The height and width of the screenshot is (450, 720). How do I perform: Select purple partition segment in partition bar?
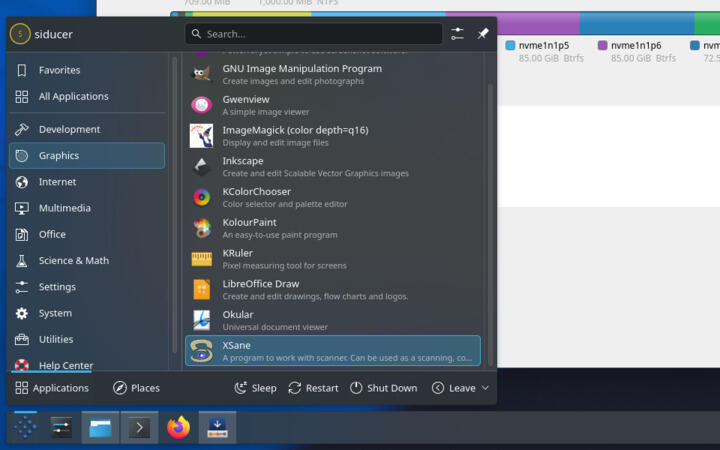click(x=512, y=25)
